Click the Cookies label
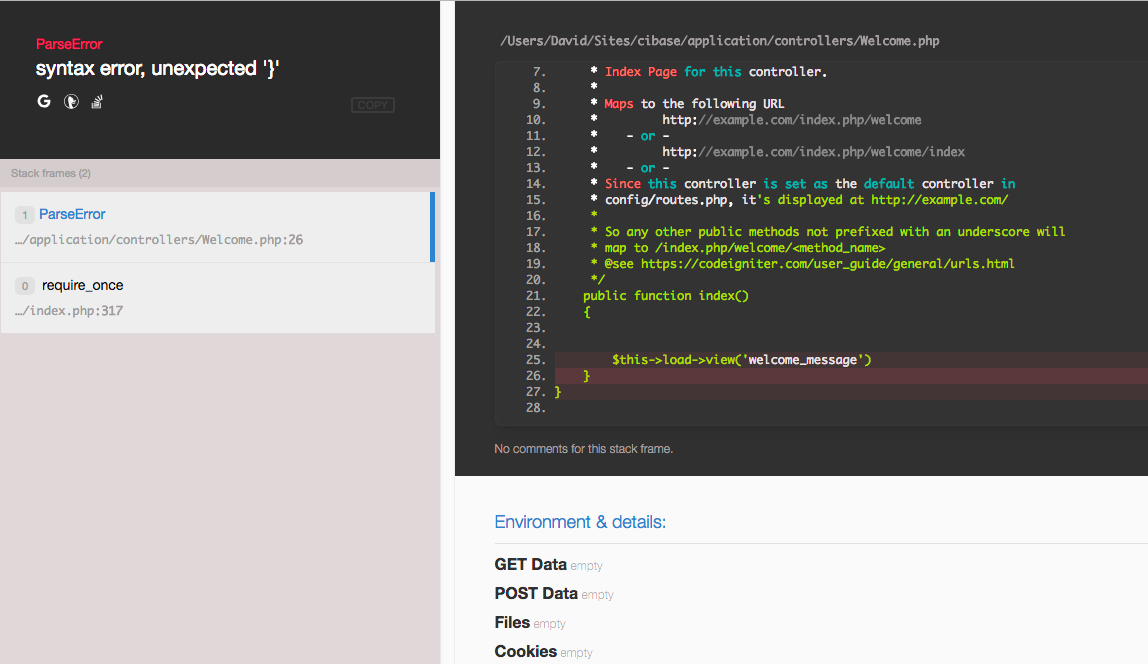The height and width of the screenshot is (664, 1148). click(x=526, y=652)
